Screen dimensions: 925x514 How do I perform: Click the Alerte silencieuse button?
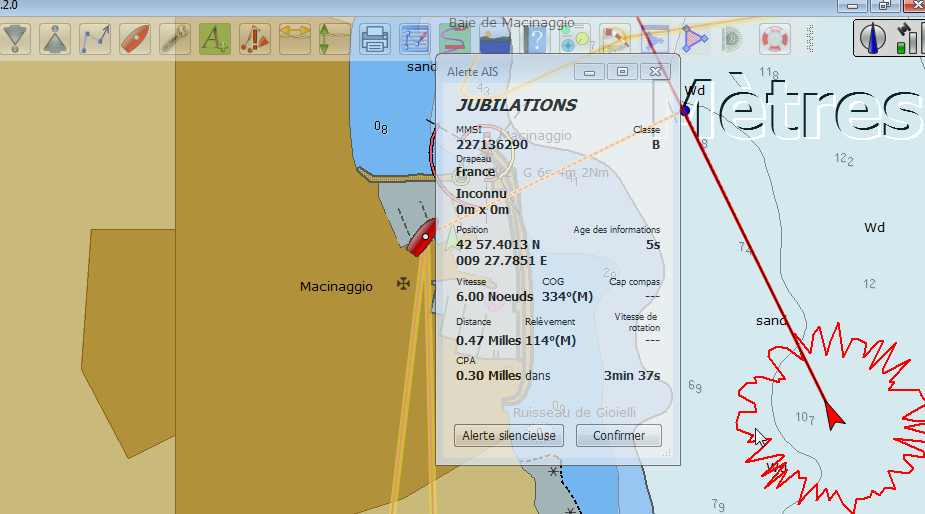(x=509, y=436)
